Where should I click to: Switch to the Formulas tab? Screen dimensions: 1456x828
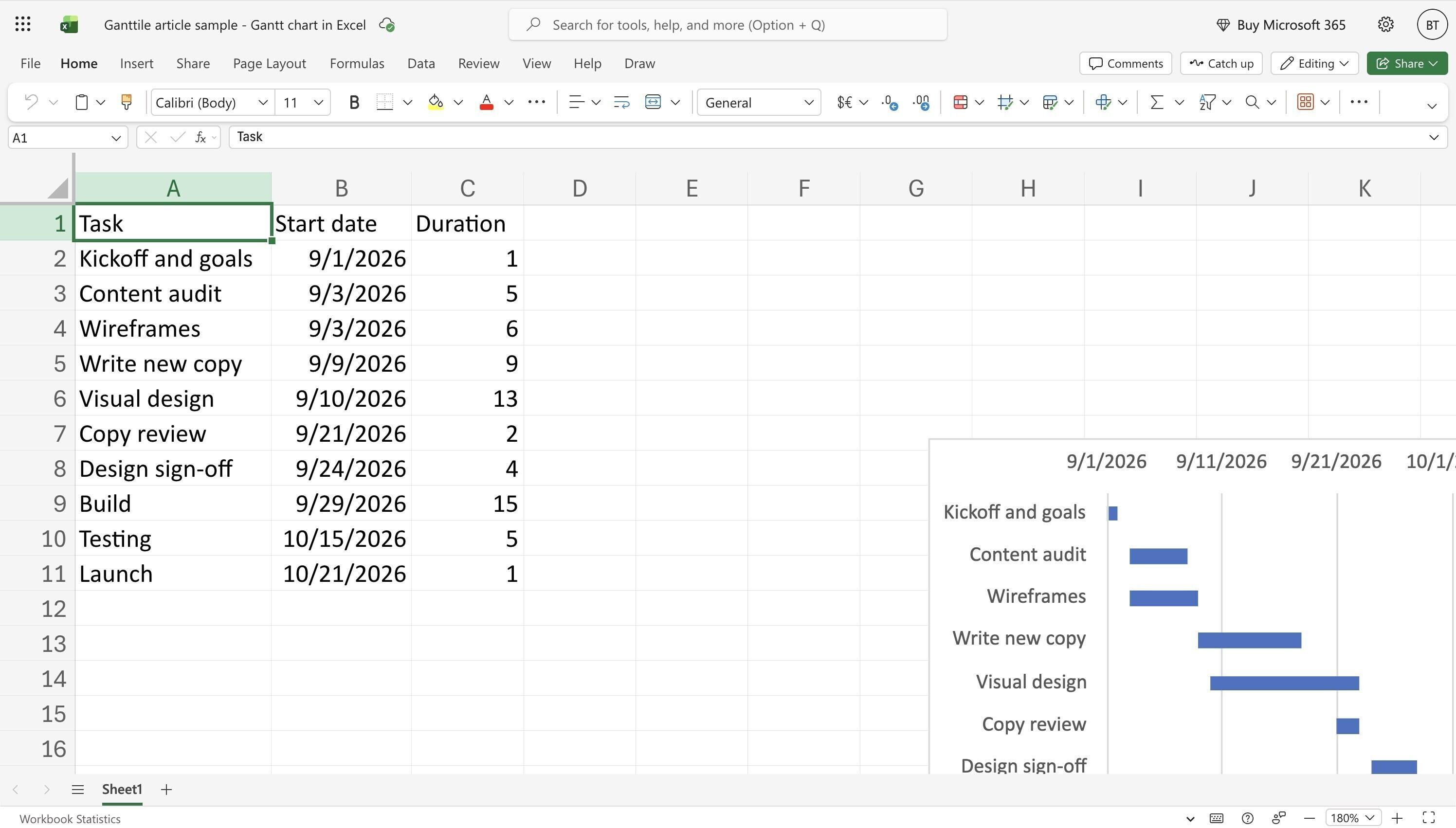357,63
